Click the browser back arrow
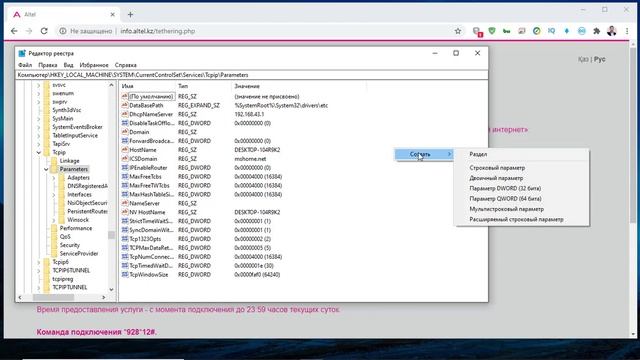Image resolution: width=640 pixels, height=360 pixels. coord(14,31)
